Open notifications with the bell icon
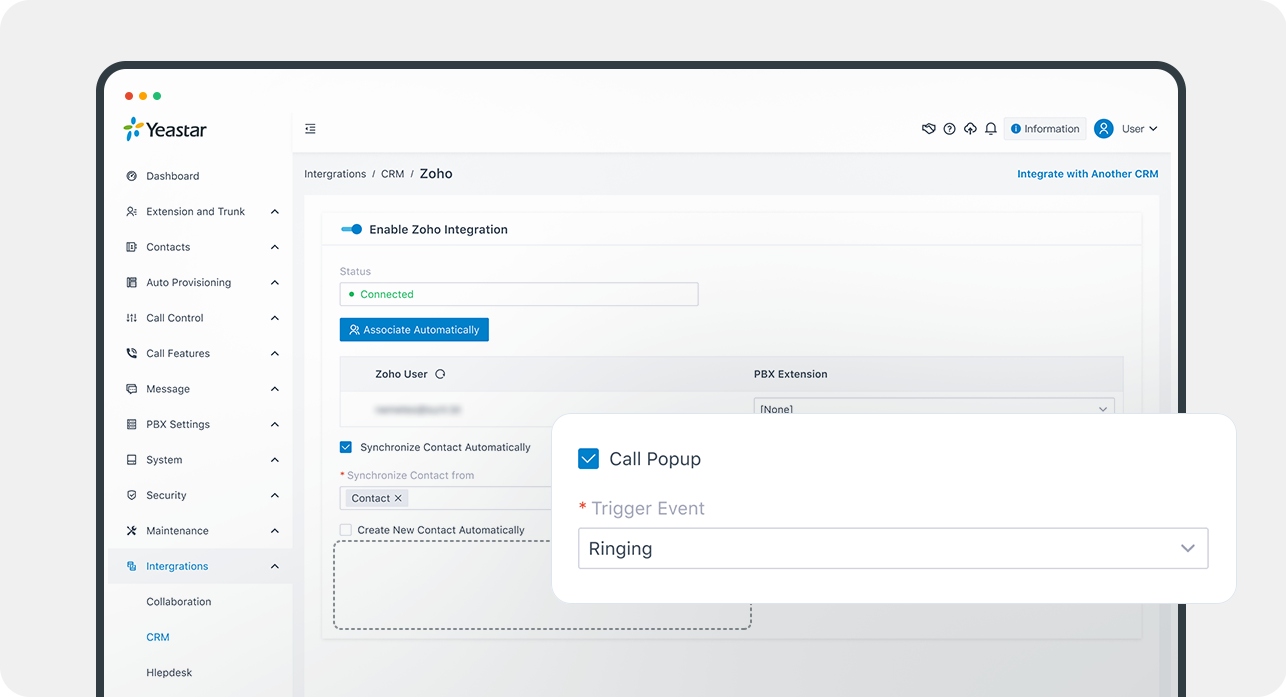This screenshot has width=1286, height=697. click(991, 129)
